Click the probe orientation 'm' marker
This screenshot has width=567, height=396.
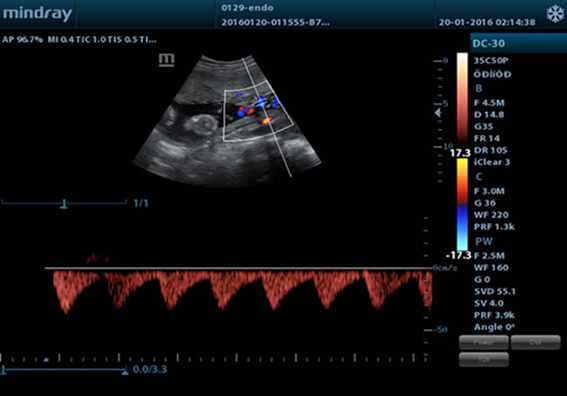(x=167, y=60)
